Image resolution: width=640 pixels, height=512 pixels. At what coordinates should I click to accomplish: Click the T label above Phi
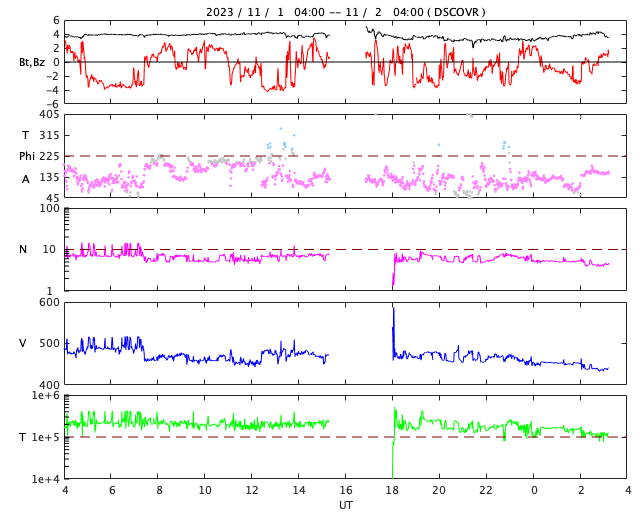25,135
